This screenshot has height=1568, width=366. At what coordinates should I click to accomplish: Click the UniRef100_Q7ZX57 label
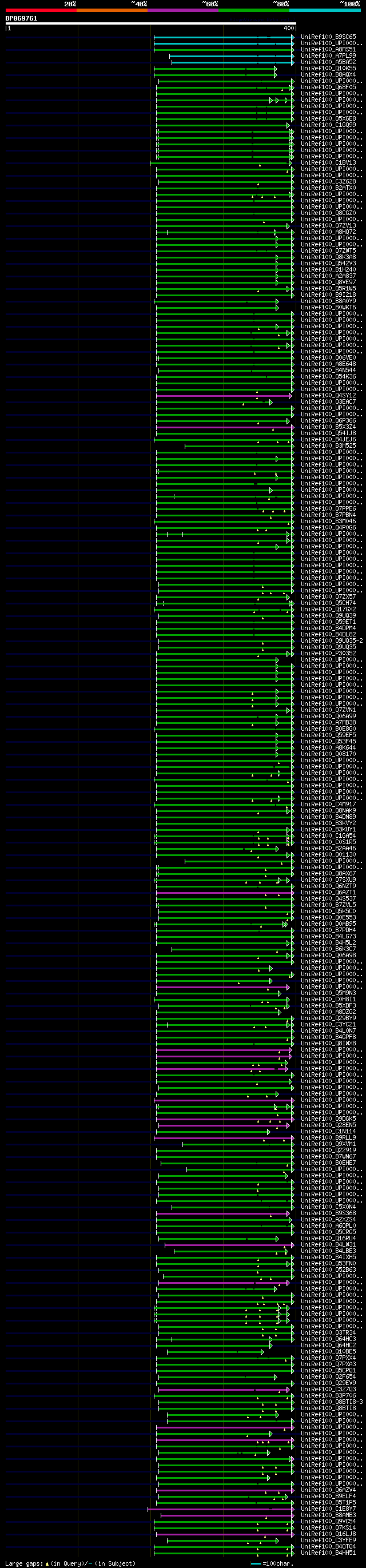click(328, 596)
